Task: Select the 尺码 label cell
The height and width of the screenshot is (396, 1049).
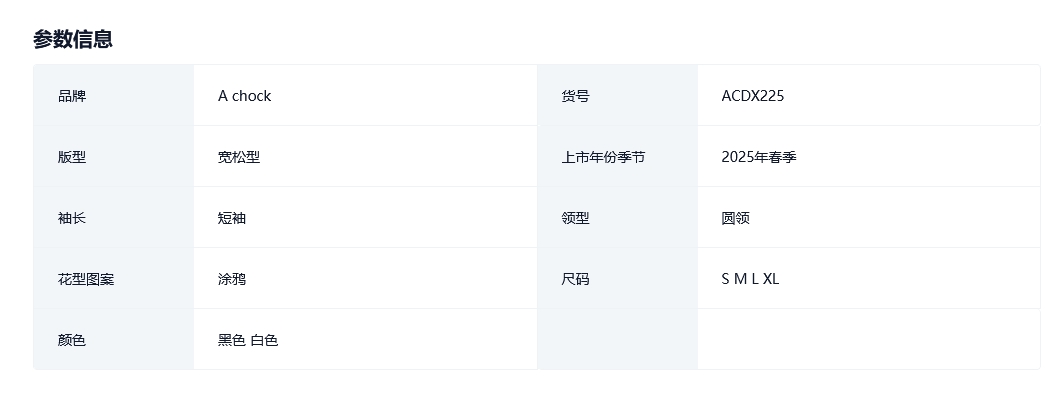Action: pyautogui.click(x=617, y=278)
